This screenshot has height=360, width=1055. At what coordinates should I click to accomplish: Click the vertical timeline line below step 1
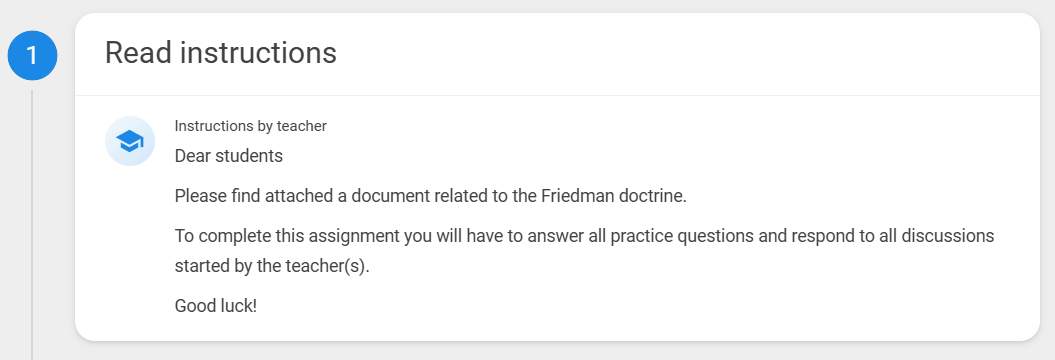click(32, 222)
